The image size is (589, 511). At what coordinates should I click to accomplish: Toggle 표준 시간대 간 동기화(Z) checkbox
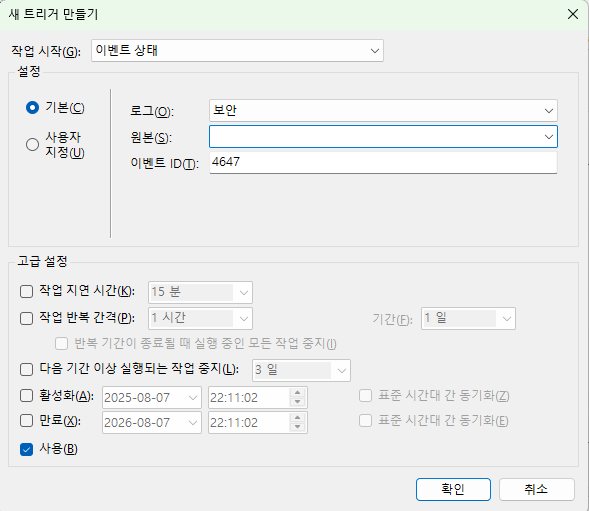pos(365,396)
